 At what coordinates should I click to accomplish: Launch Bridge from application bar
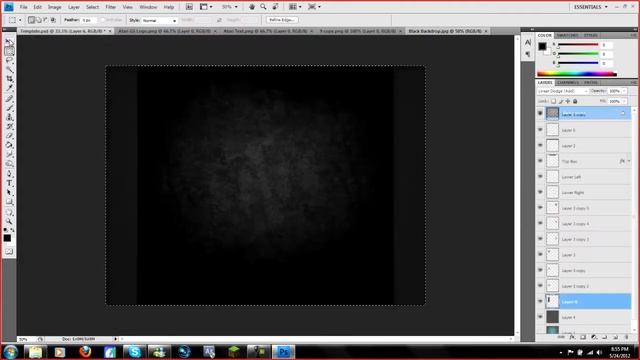click(x=189, y=7)
